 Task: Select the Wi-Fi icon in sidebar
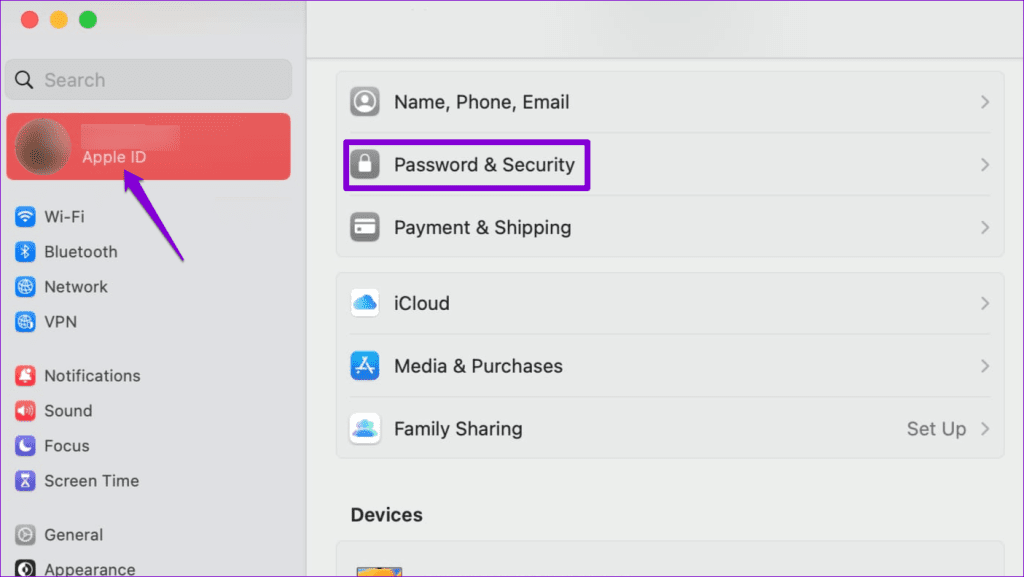[x=26, y=216]
